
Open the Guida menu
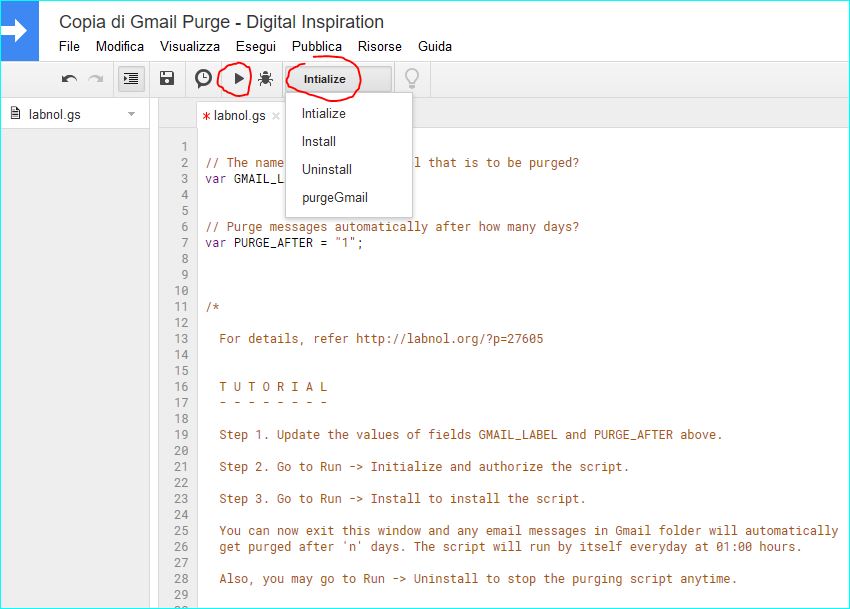click(435, 47)
